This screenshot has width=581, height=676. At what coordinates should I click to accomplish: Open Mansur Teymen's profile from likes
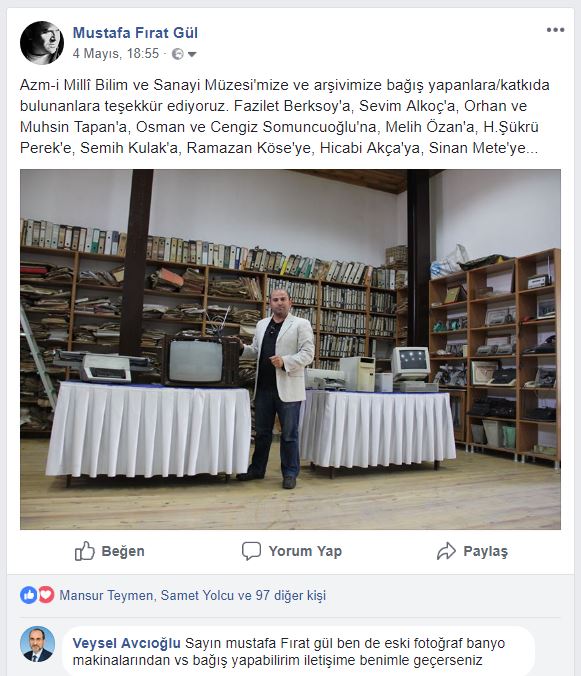106,595
